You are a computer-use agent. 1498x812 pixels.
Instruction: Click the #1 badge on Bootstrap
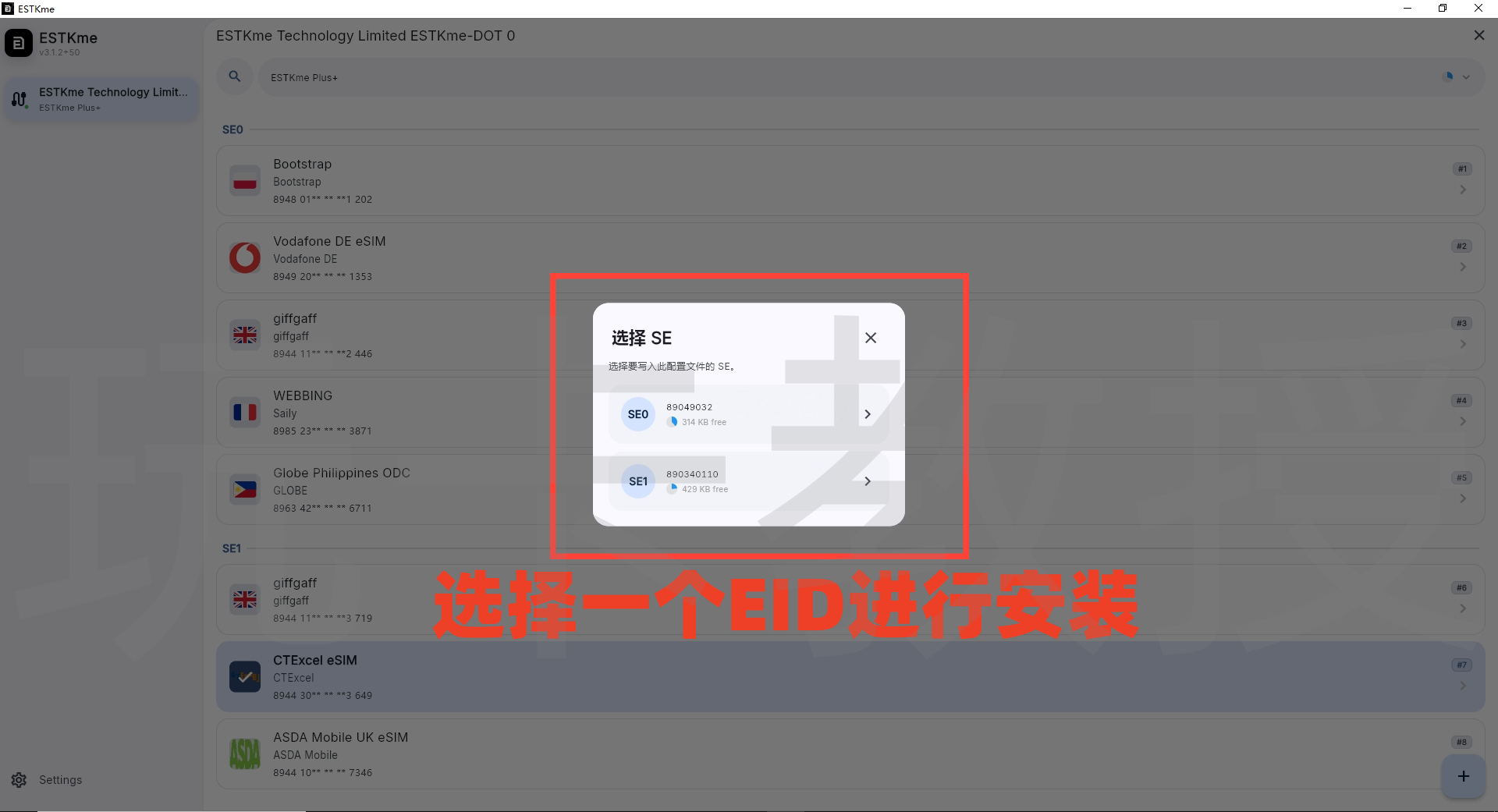[x=1462, y=168]
